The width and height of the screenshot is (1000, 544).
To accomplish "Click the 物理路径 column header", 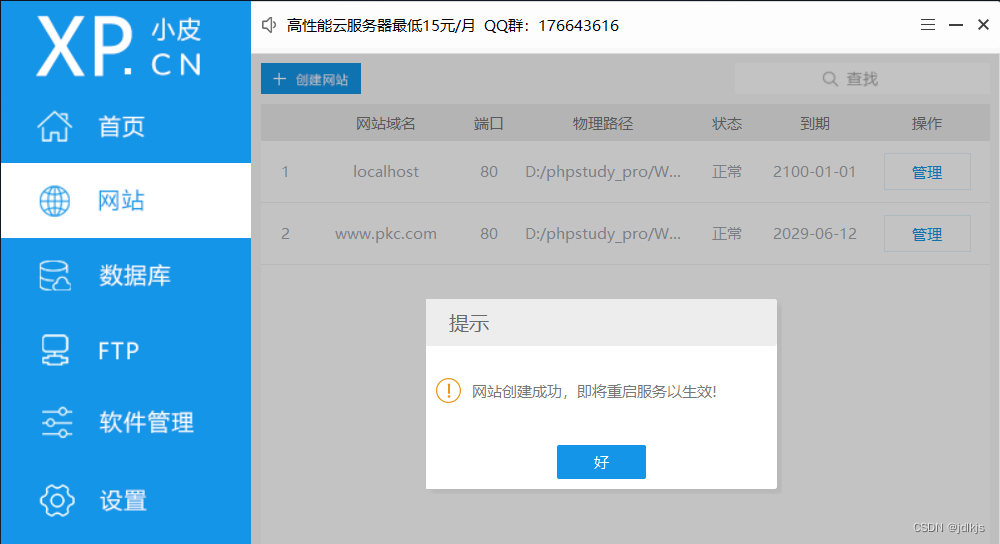I will 603,124.
